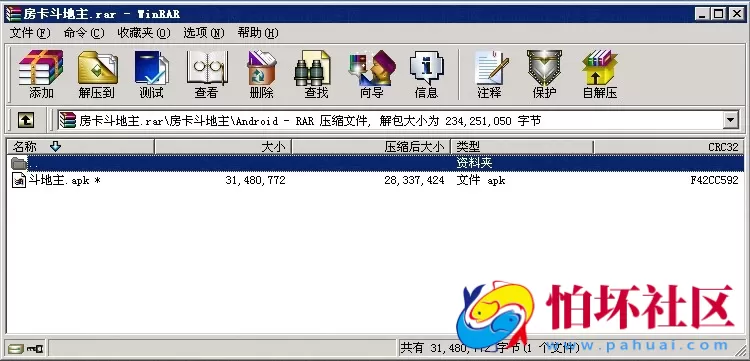This screenshot has height=361, width=750.
Task: Click the key password icon in status bar
Action: [x=35, y=348]
